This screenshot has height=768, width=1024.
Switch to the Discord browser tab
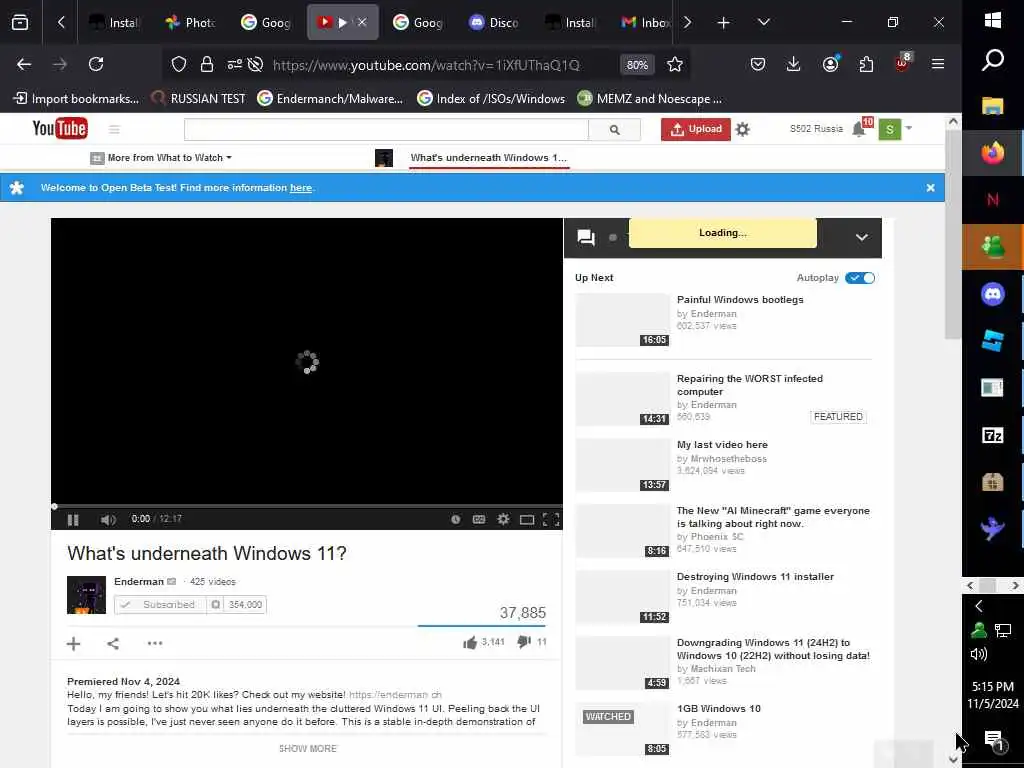pyautogui.click(x=494, y=23)
